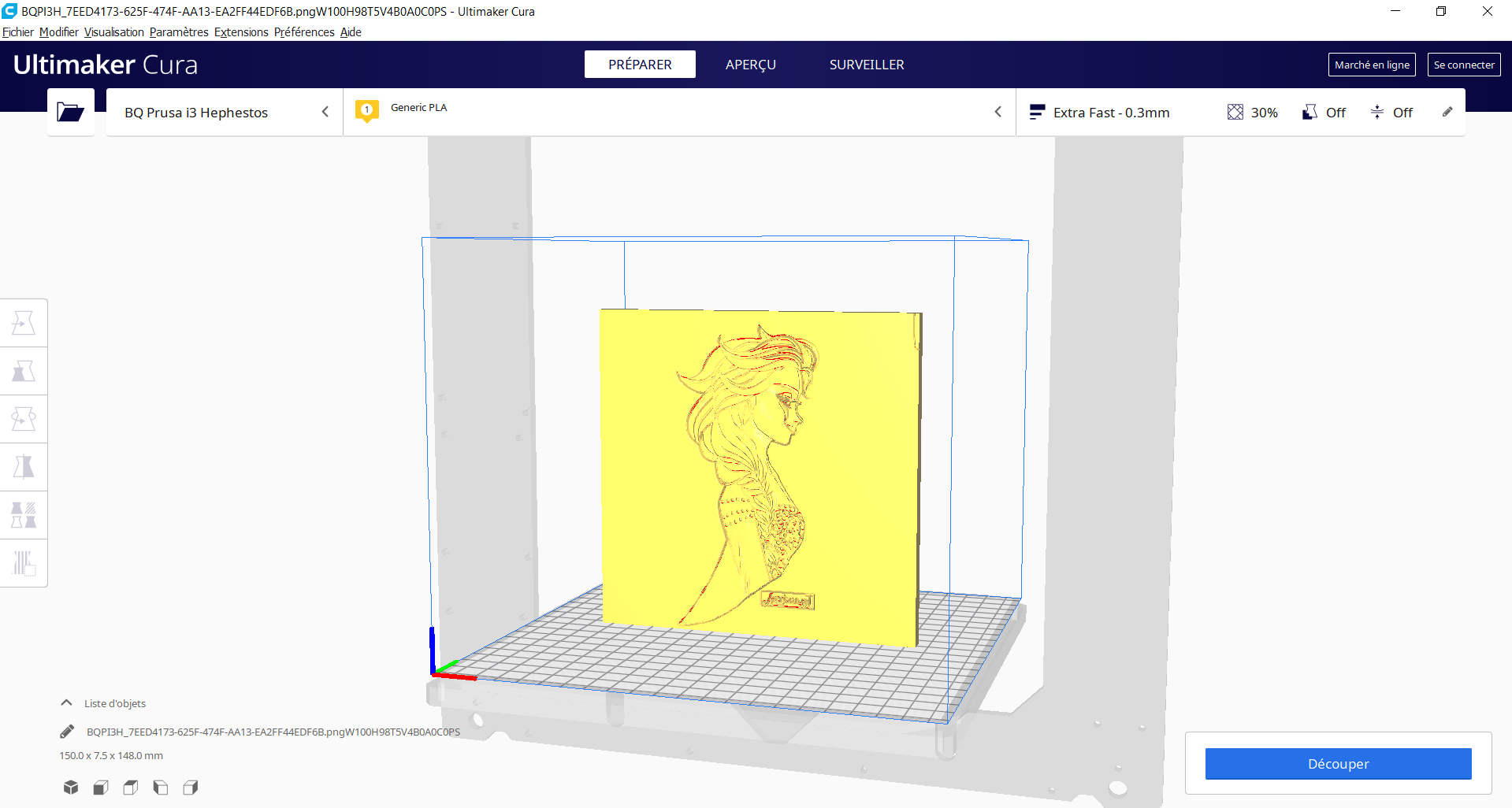Select the Mirror tool in sidebar
The image size is (1512, 808).
click(x=24, y=467)
